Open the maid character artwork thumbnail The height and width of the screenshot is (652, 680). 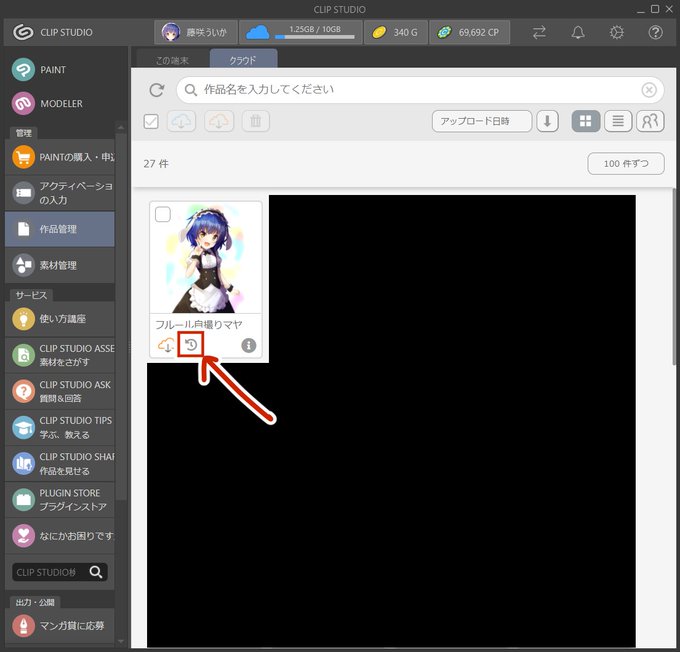pos(206,258)
